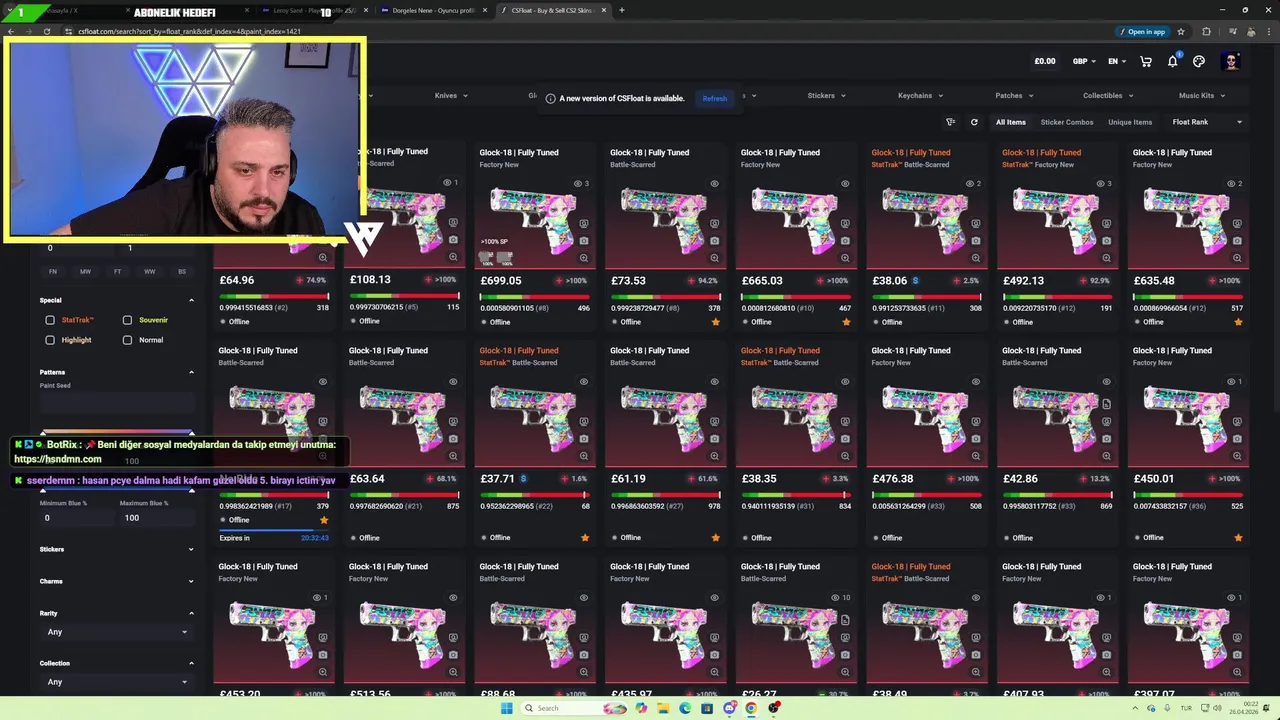Enable the Souvenir checkbox
Image resolution: width=1280 pixels, height=720 pixels.
click(127, 320)
